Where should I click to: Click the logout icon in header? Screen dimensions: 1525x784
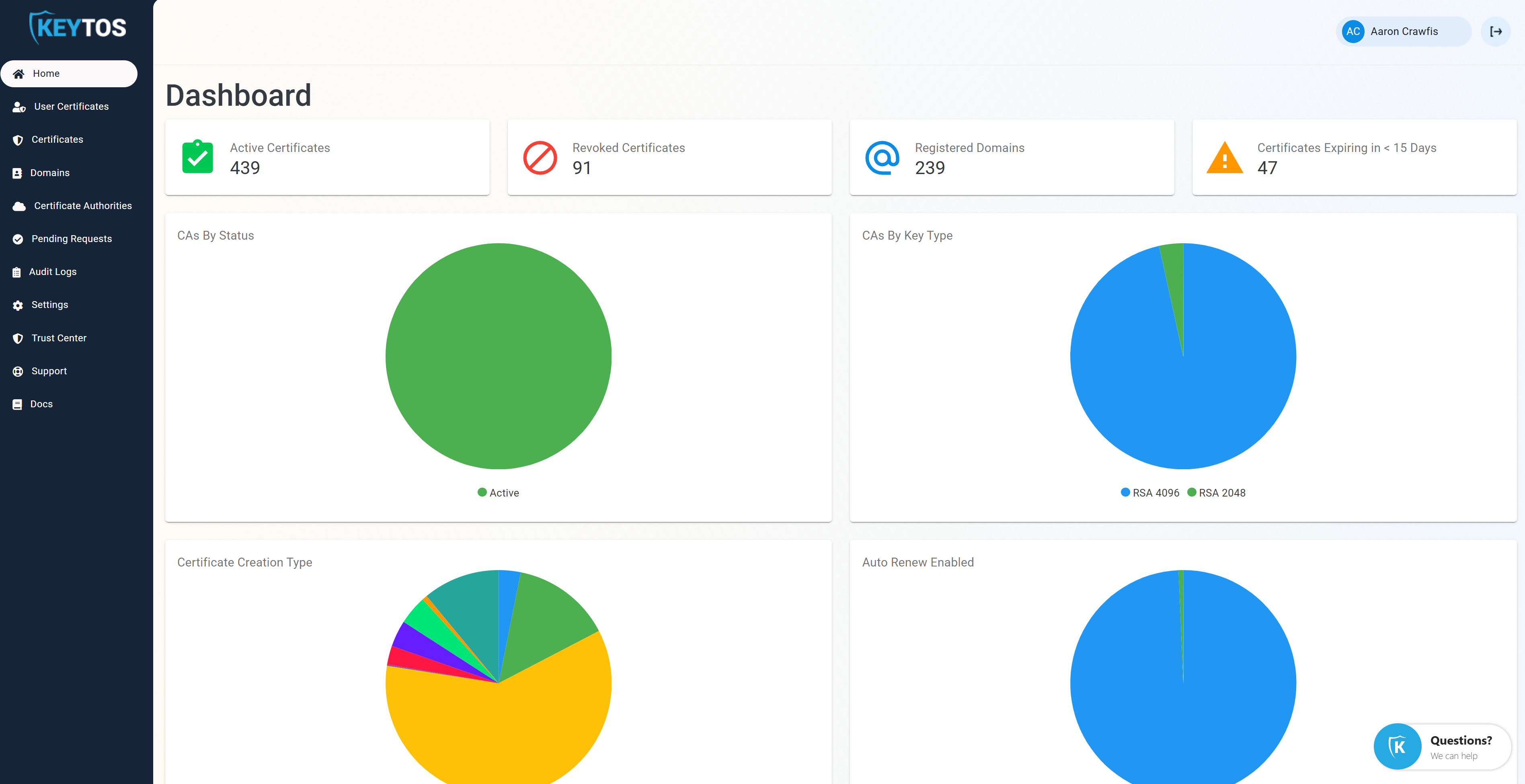(1495, 31)
